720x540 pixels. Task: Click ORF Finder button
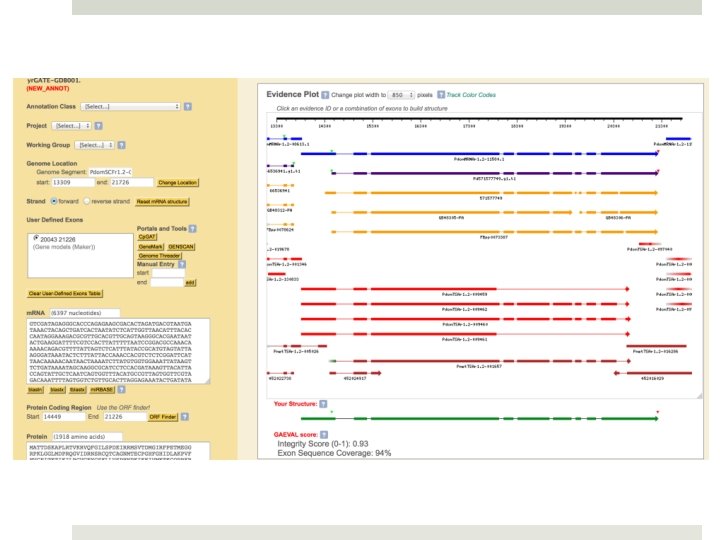[163, 417]
